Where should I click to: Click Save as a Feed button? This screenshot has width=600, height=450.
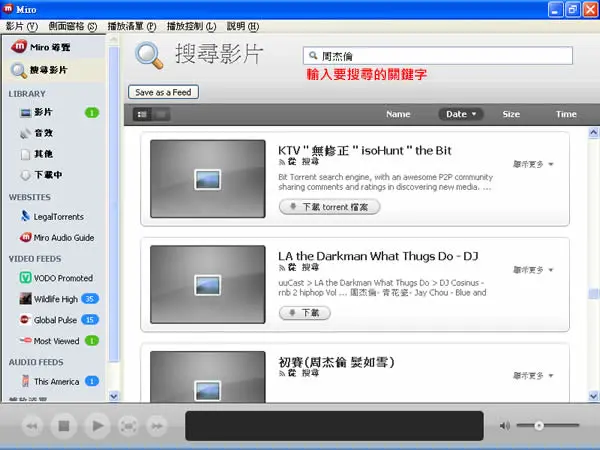pos(163,92)
